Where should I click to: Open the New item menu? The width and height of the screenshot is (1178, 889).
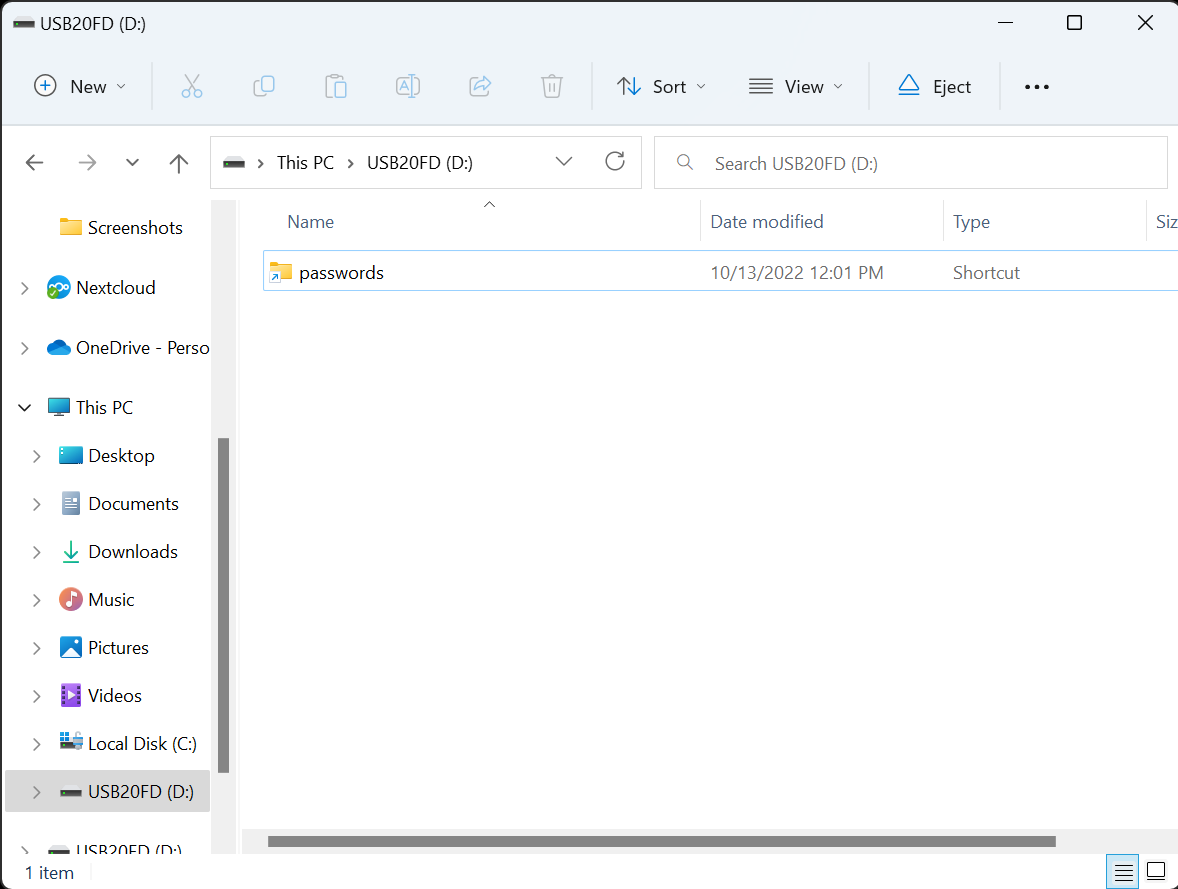(80, 87)
